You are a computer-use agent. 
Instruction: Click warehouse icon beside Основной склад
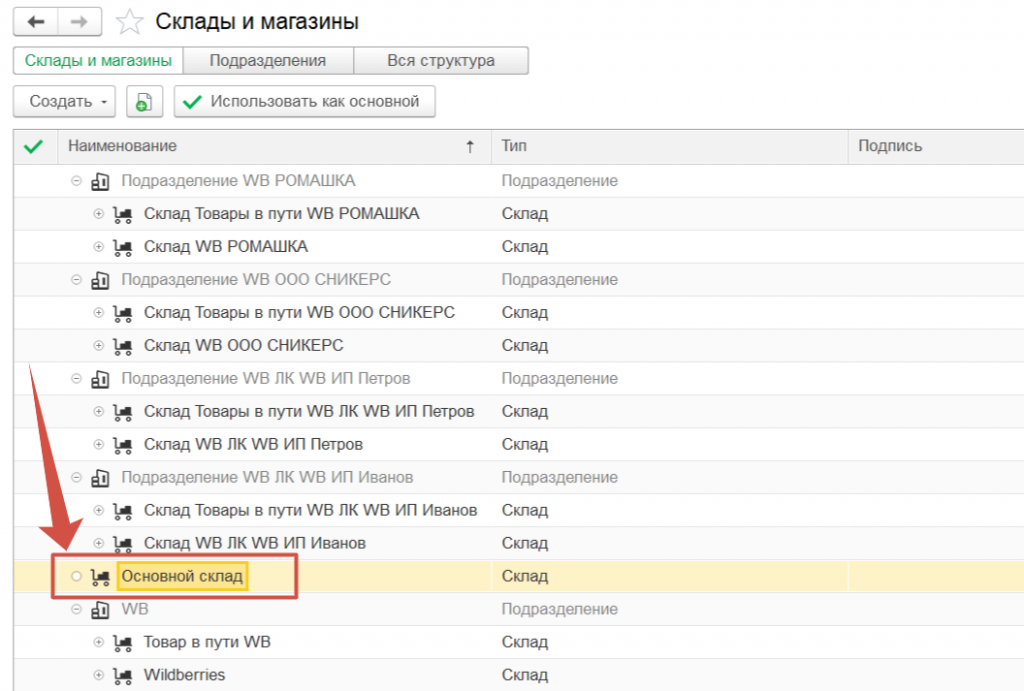(x=100, y=577)
